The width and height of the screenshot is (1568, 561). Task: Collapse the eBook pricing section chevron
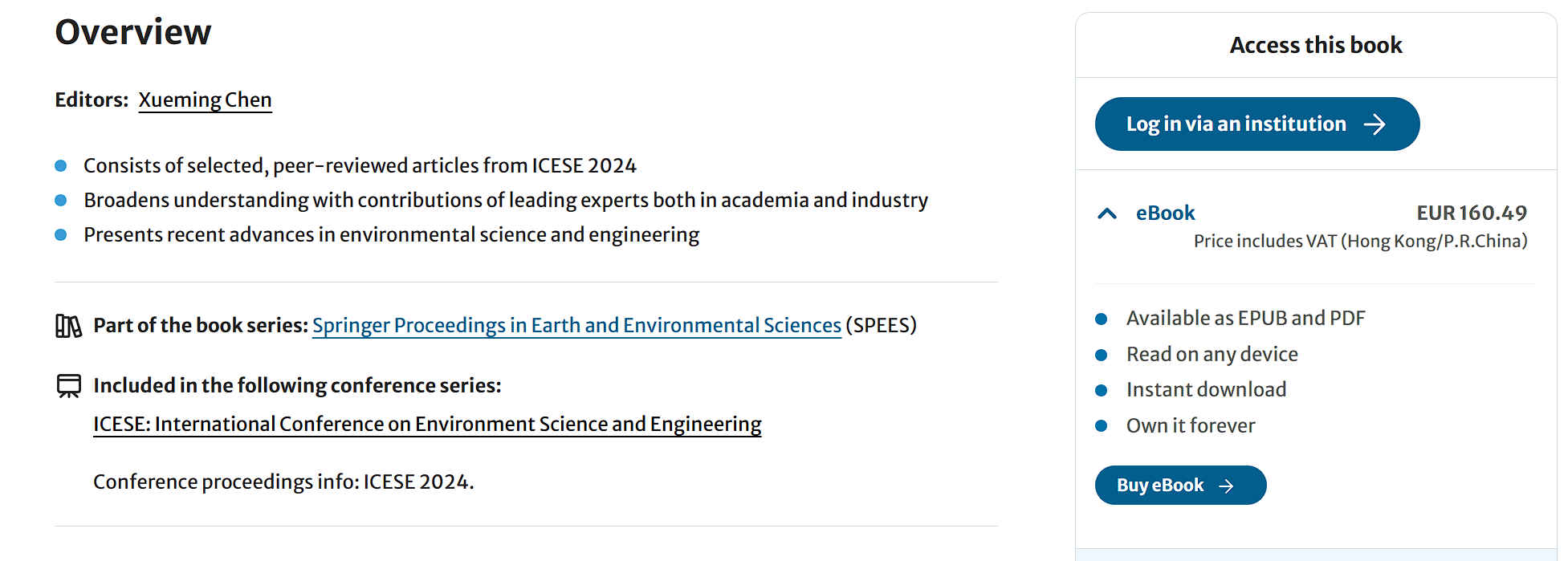coord(1107,213)
